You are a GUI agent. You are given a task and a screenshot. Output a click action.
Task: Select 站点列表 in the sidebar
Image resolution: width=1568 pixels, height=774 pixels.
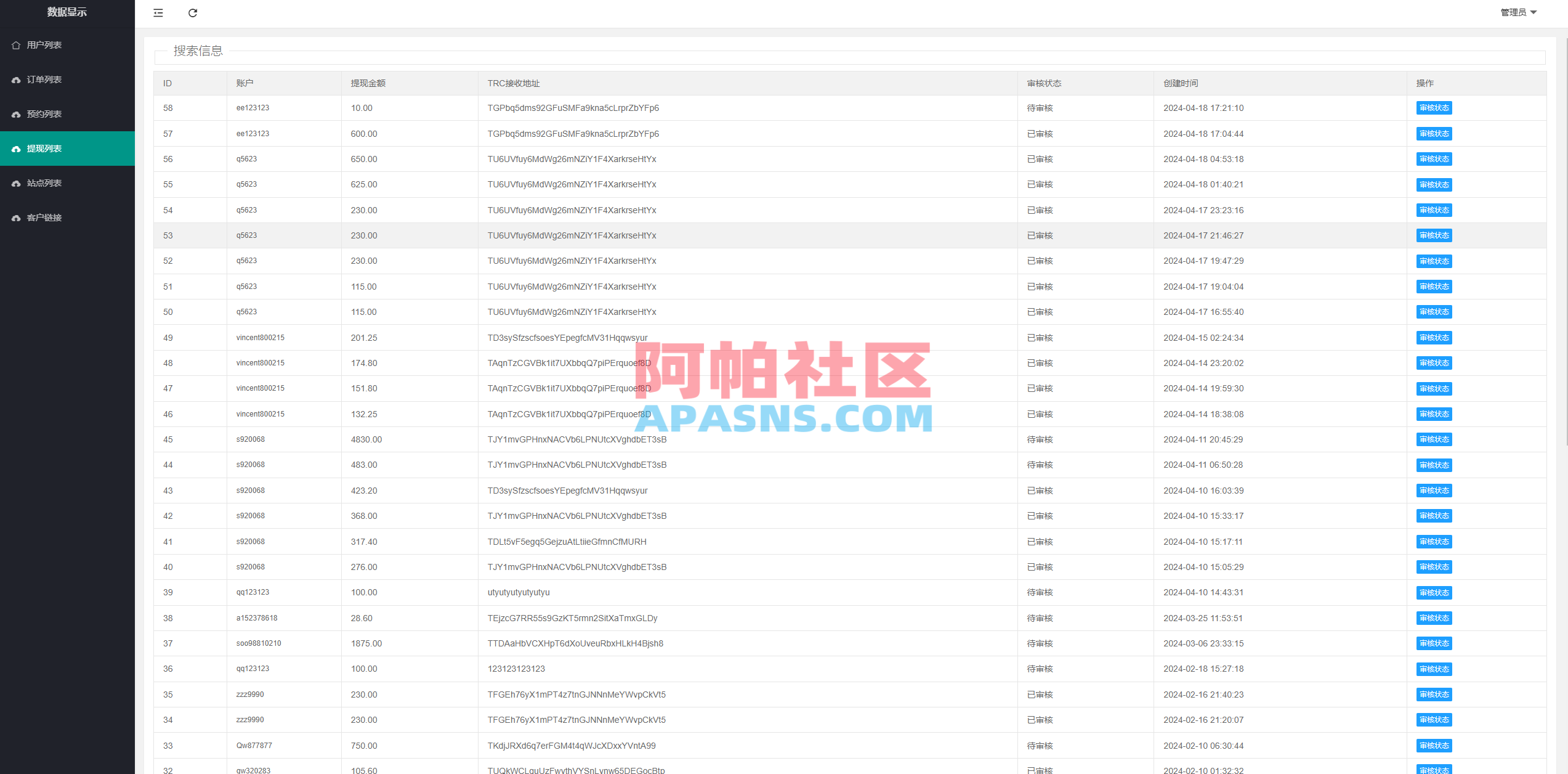pyautogui.click(x=44, y=183)
